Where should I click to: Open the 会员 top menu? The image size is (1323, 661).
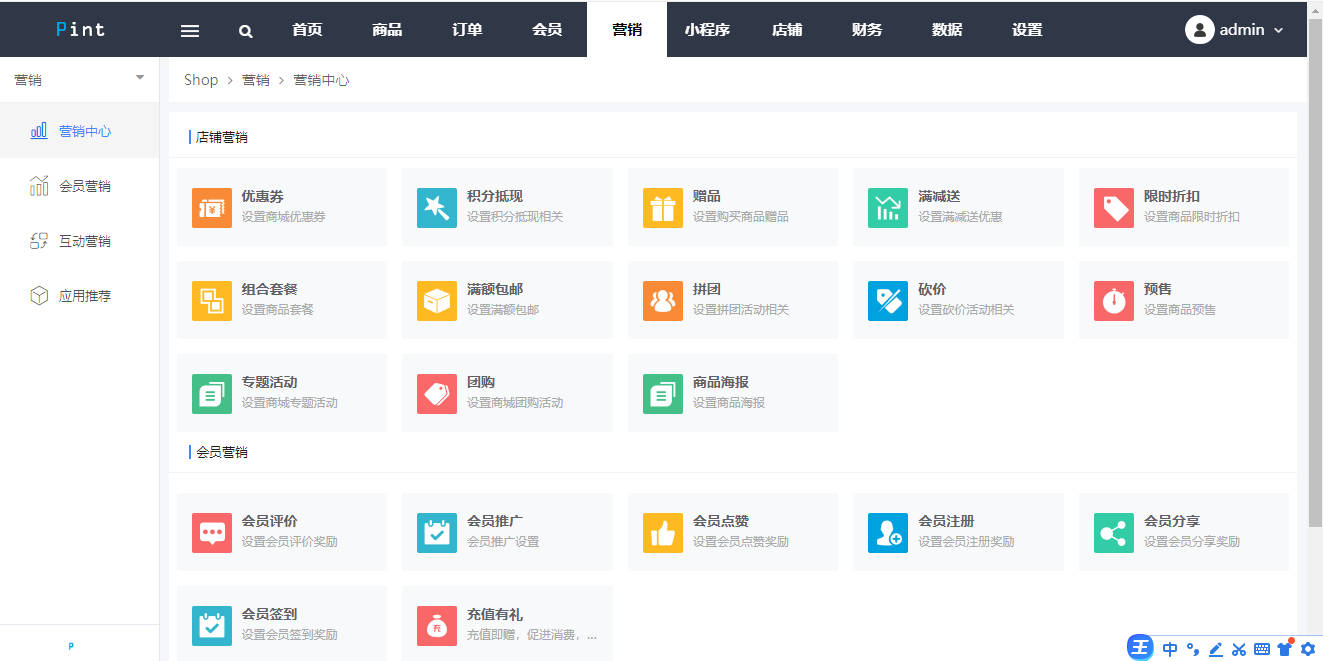tap(547, 29)
